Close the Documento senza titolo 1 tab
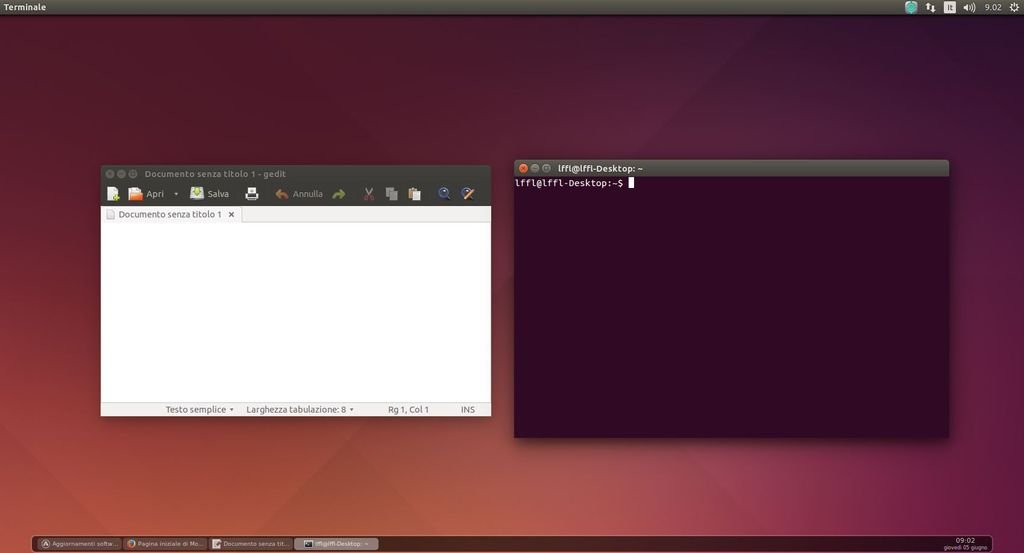1024x553 pixels. [231, 215]
